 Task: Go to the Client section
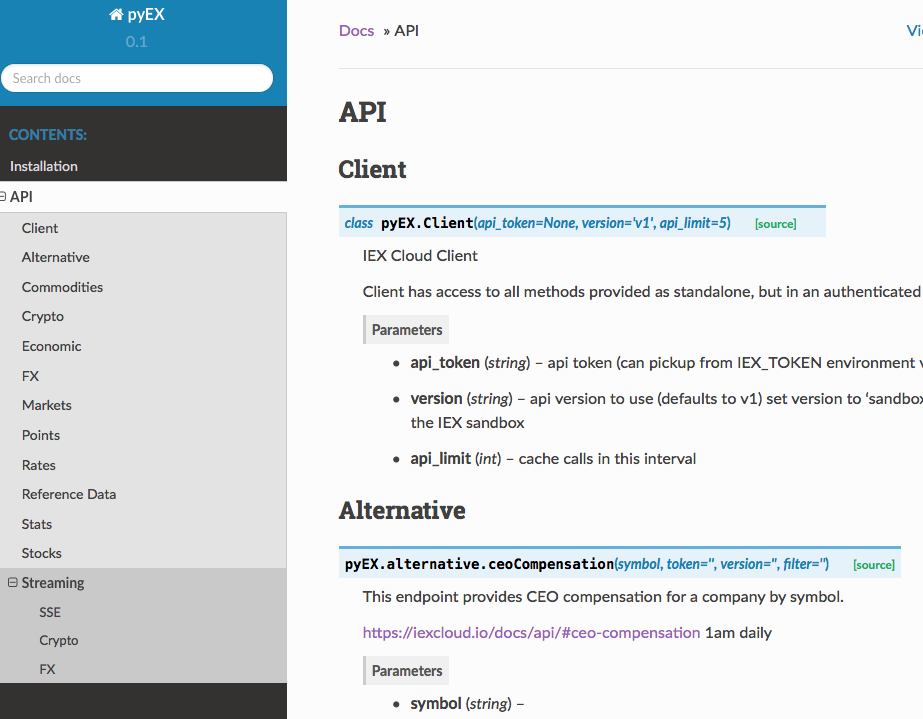point(40,228)
